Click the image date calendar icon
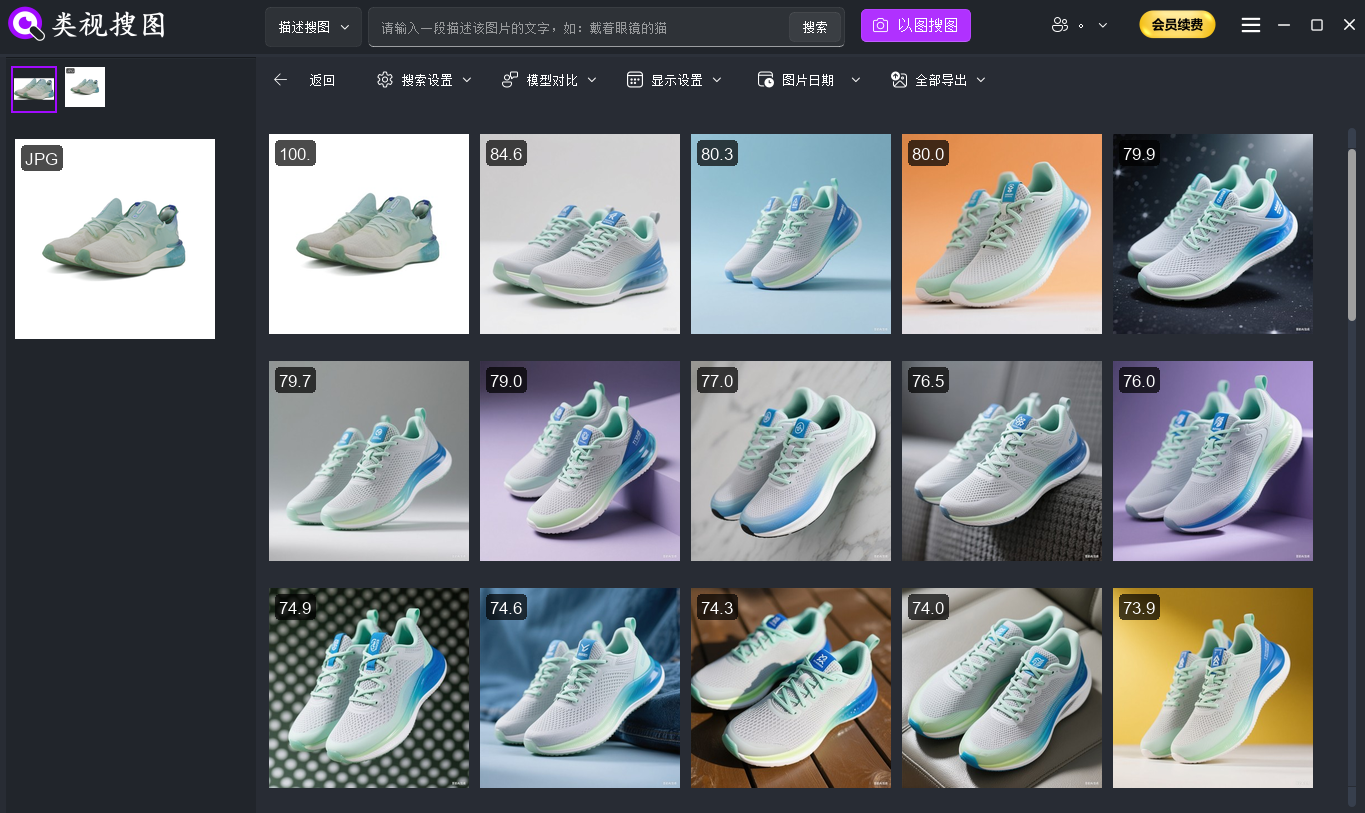This screenshot has width=1365, height=813. (765, 80)
